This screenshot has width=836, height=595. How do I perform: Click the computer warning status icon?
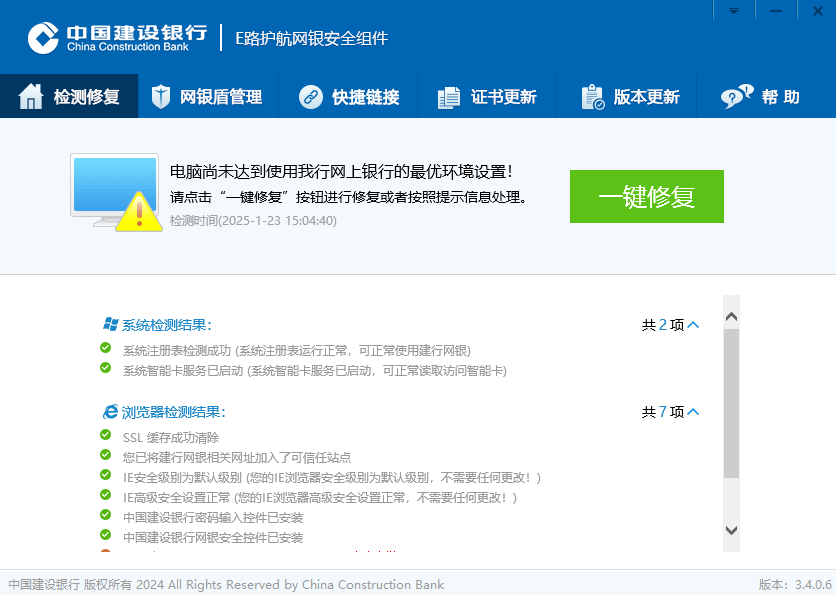[x=116, y=192]
